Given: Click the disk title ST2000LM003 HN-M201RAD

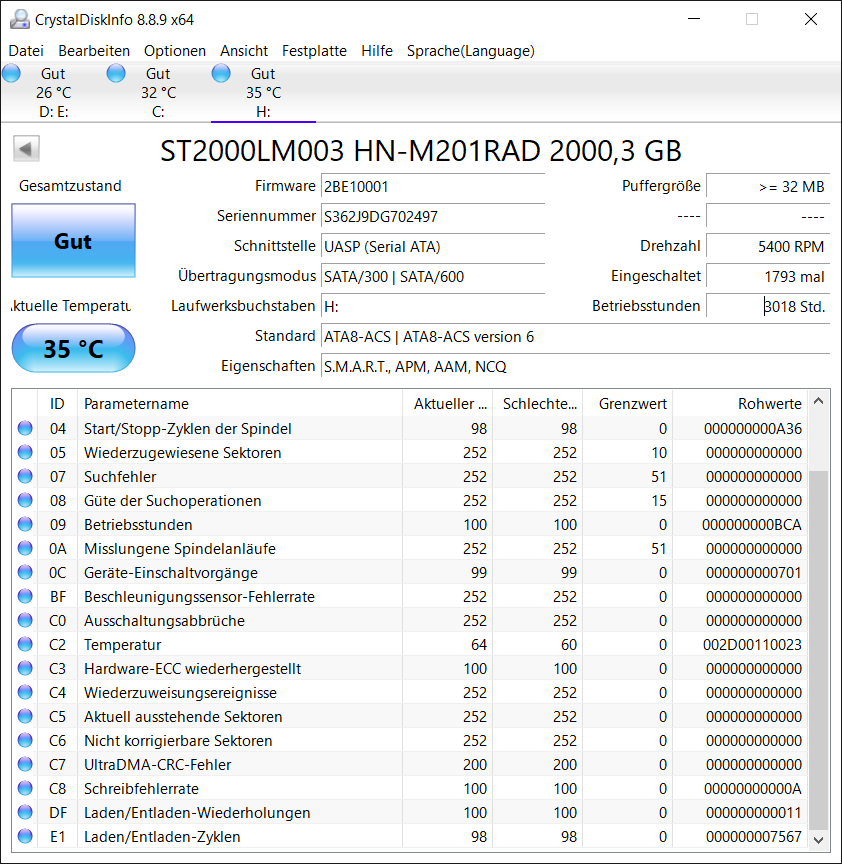Looking at the screenshot, I should click(x=421, y=151).
